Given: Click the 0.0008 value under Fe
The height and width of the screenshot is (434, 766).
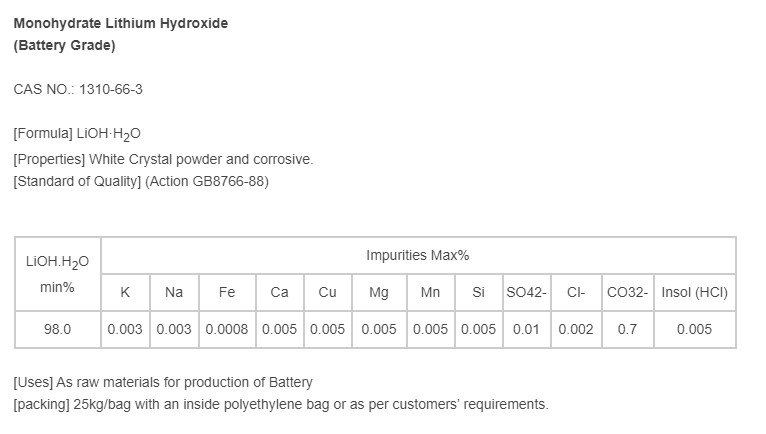Looking at the screenshot, I should coord(227,329).
